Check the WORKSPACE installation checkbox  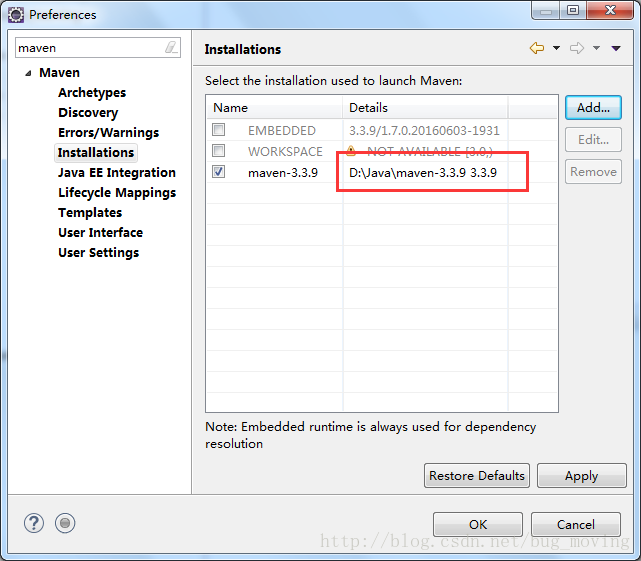(218, 150)
